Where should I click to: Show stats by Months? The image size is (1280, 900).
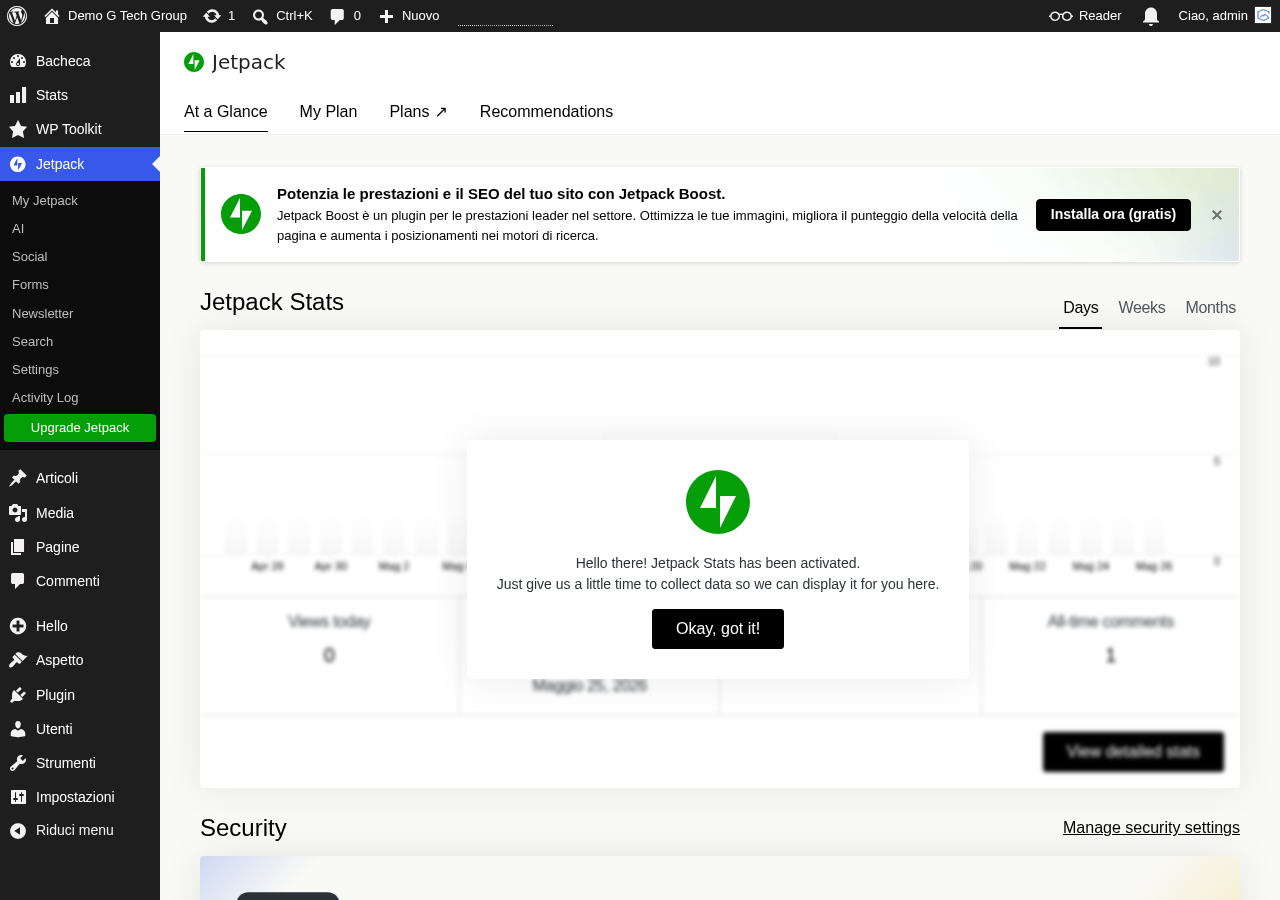point(1211,308)
